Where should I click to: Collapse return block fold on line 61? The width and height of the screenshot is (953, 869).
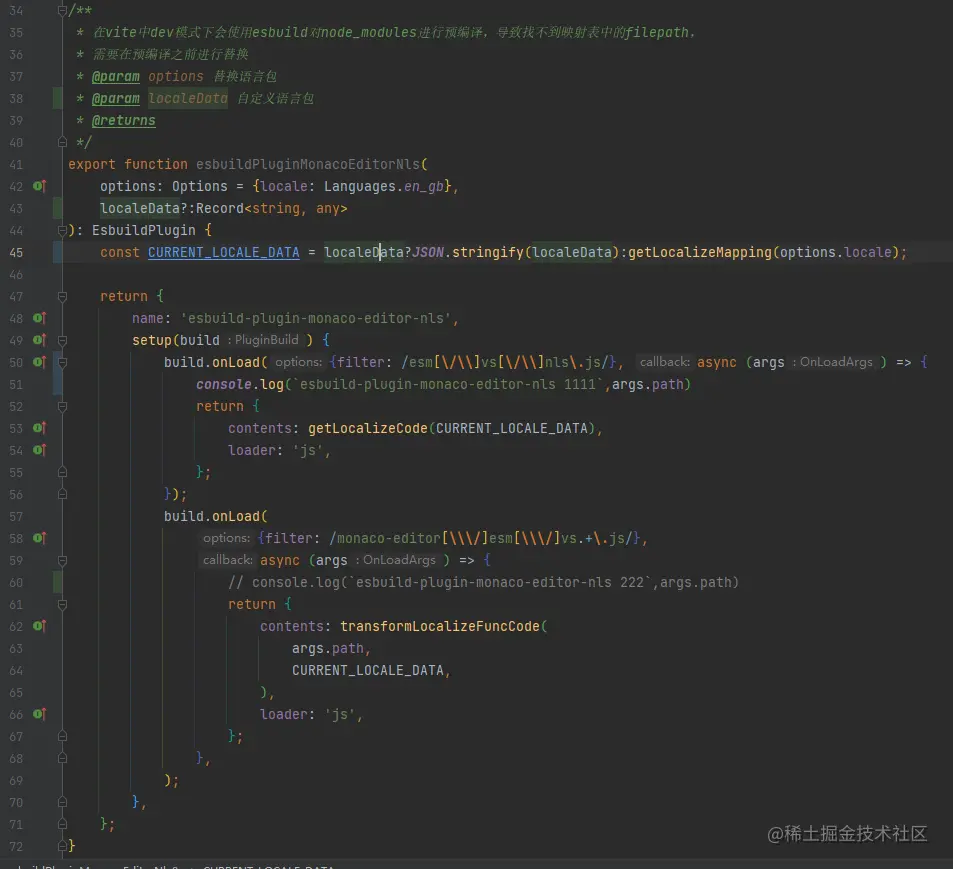(62, 605)
